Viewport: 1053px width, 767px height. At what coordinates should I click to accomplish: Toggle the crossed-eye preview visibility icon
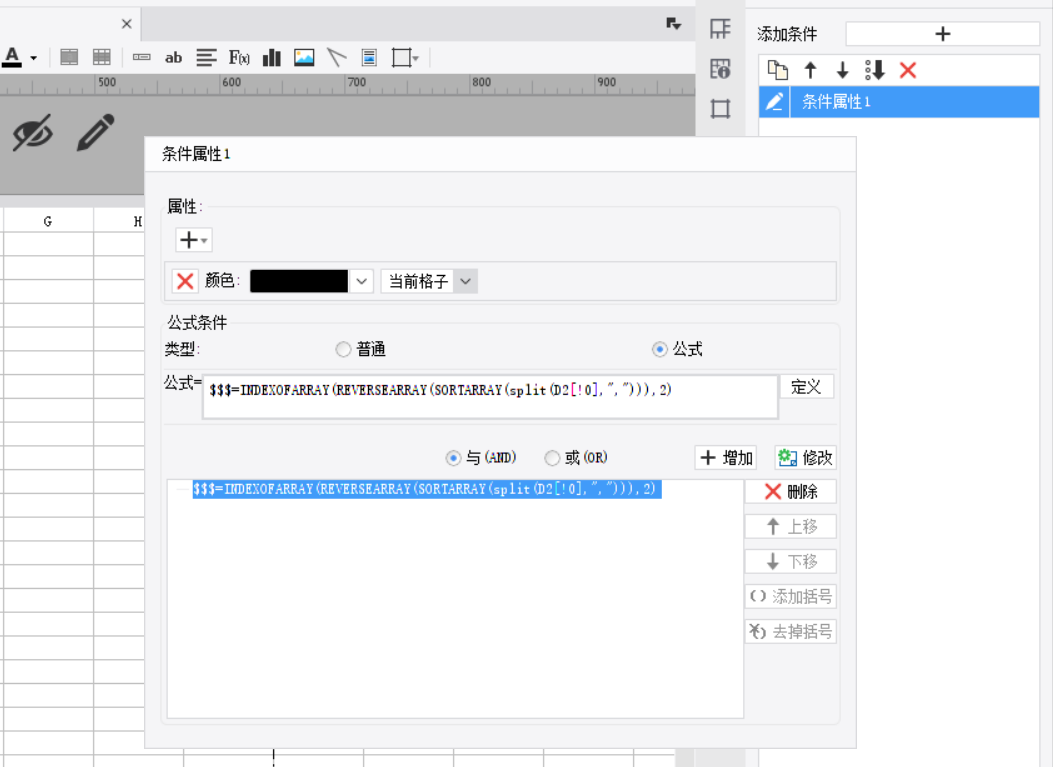pyautogui.click(x=33, y=132)
